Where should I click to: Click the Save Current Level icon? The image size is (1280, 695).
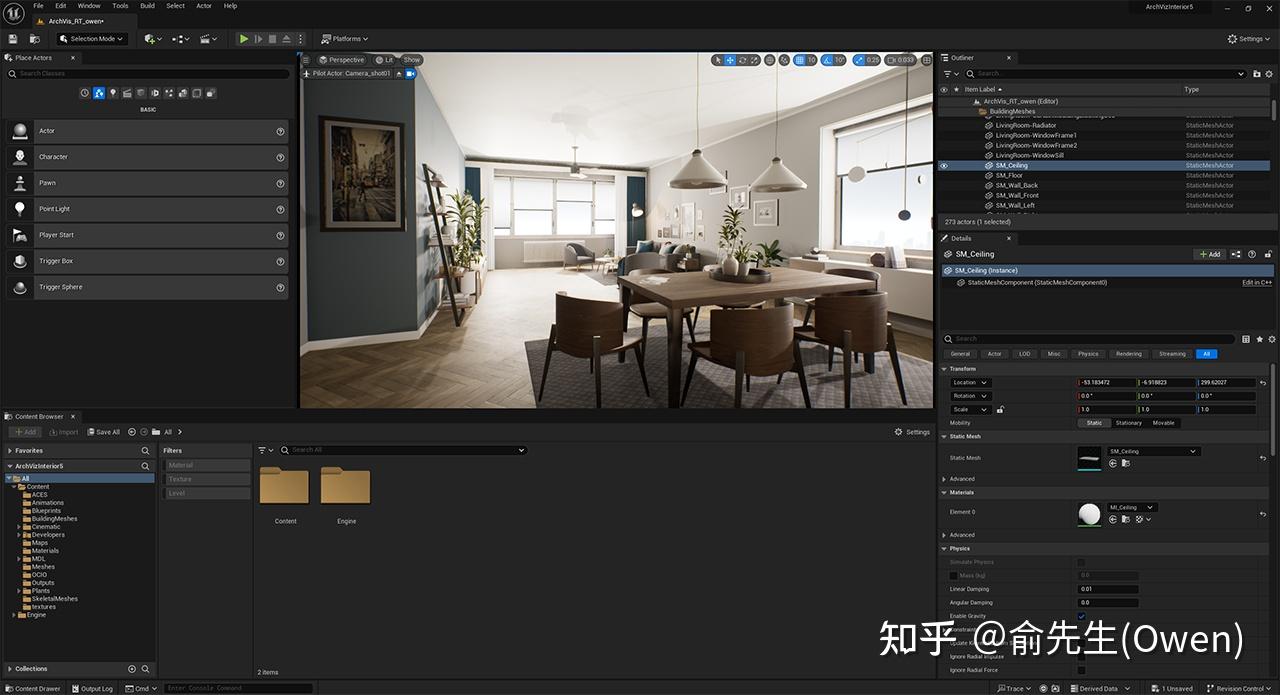point(12,38)
